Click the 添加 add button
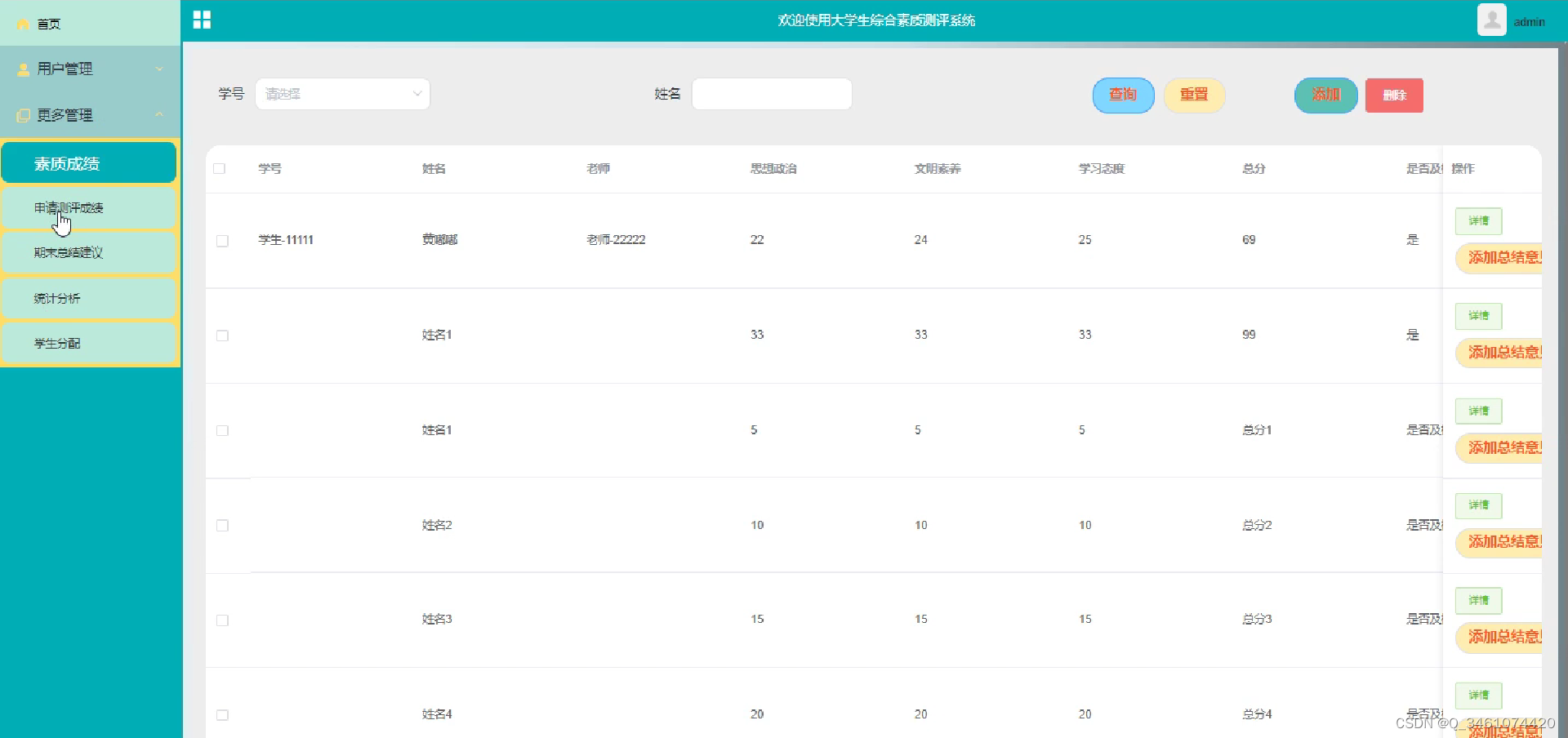Image resolution: width=1568 pixels, height=738 pixels. point(1326,95)
